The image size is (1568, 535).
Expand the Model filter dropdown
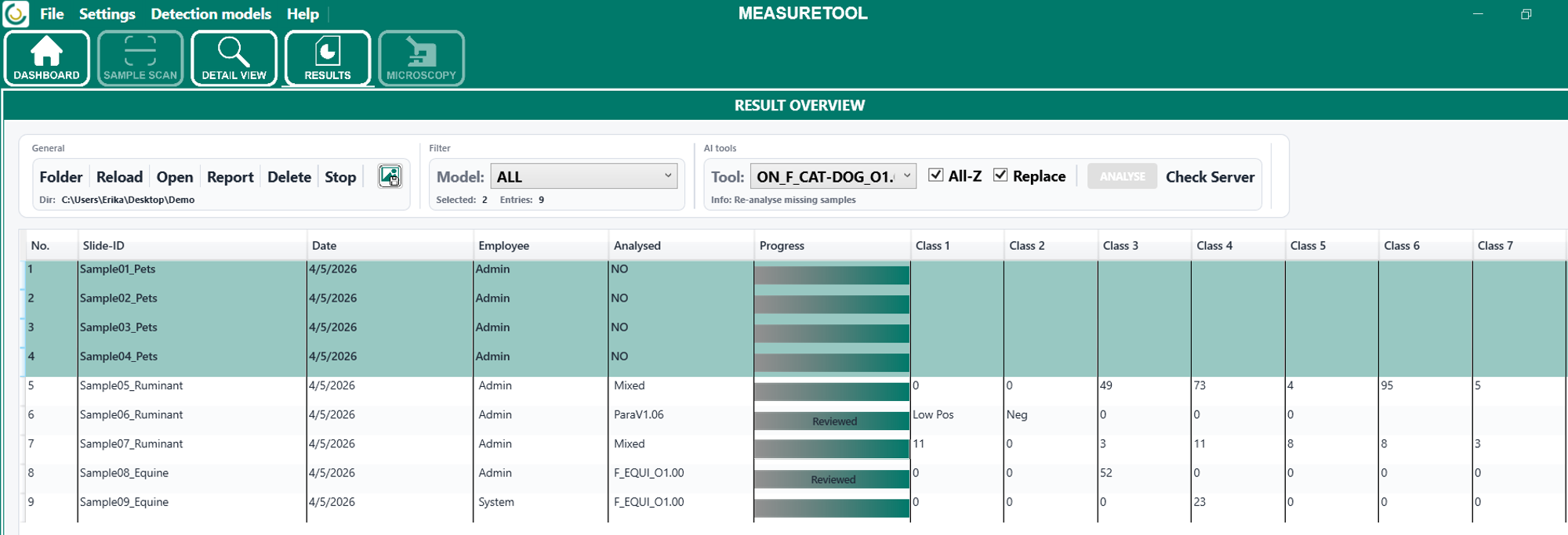tap(584, 176)
